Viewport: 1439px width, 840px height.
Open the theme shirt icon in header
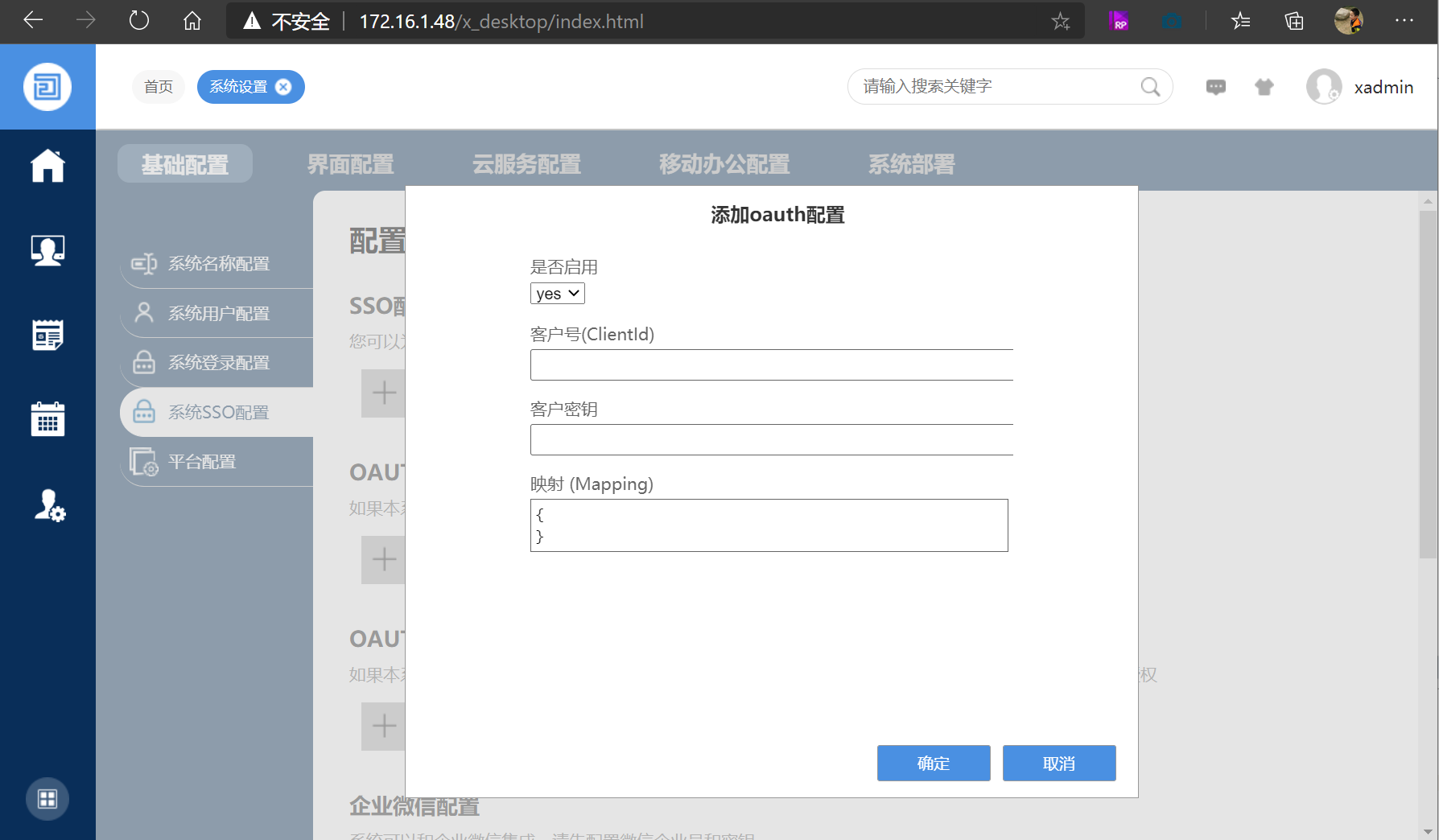pos(1264,87)
